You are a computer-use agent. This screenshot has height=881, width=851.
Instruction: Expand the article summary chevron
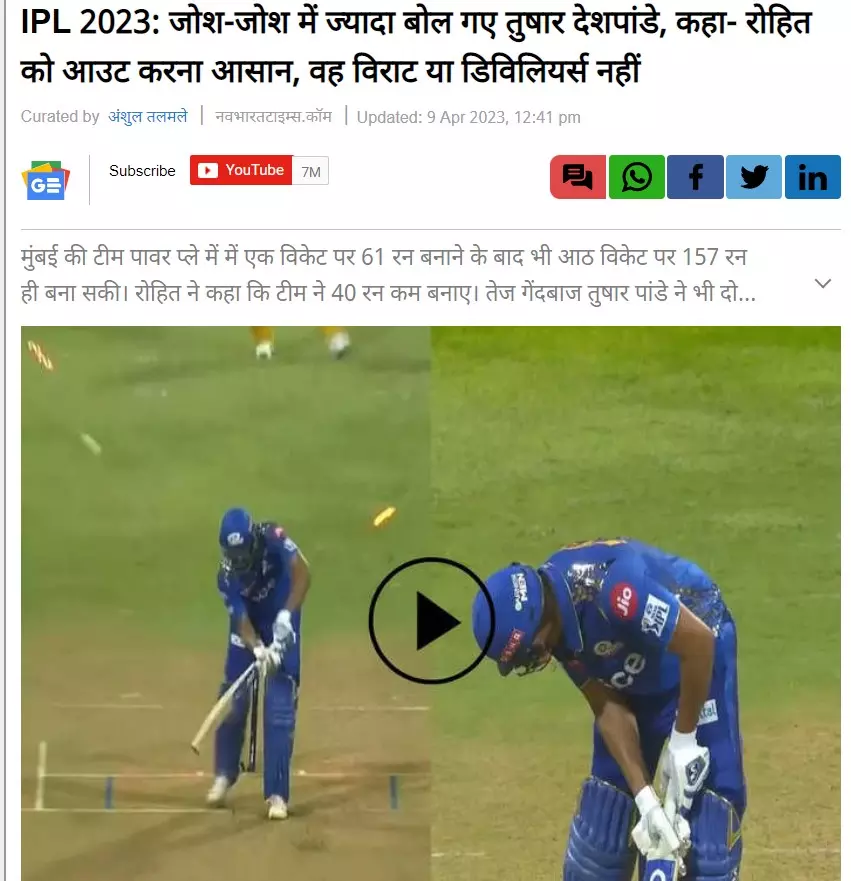(822, 283)
